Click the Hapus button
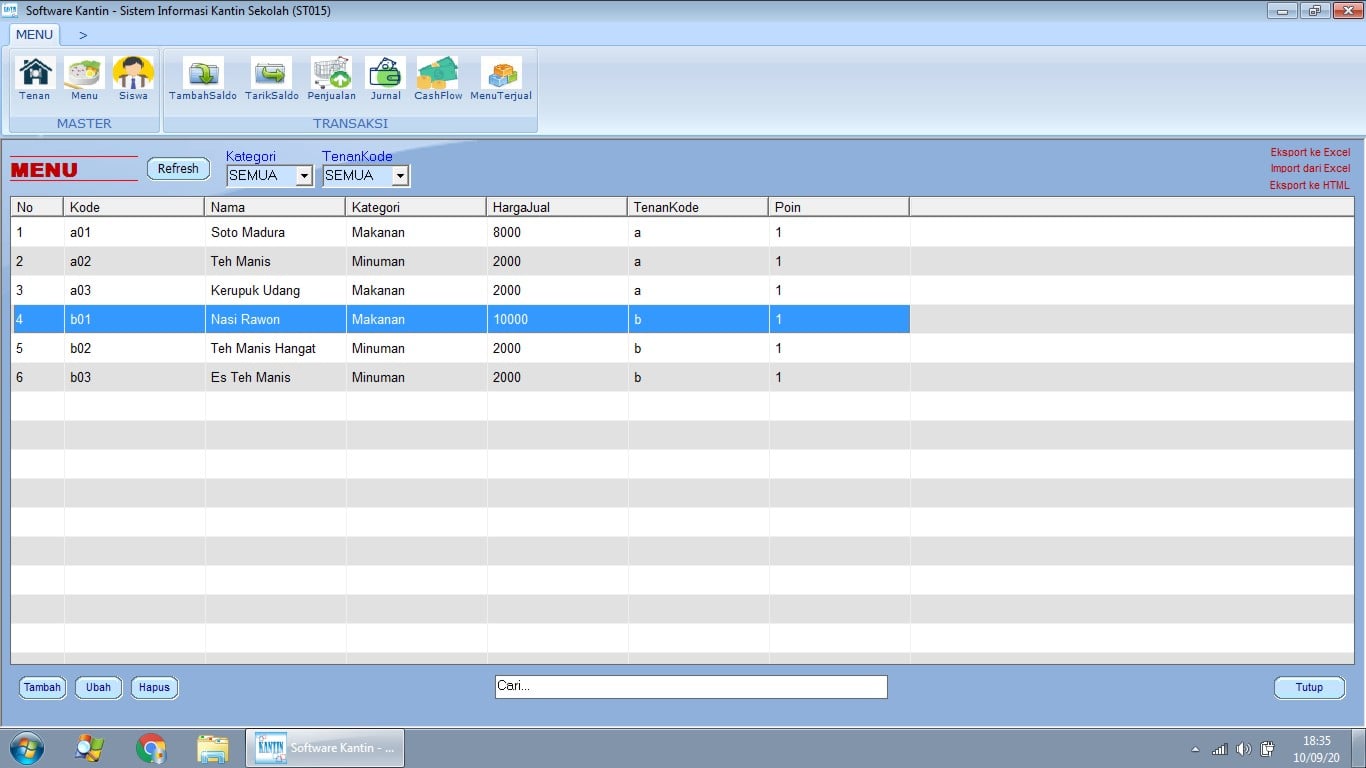The height and width of the screenshot is (768, 1366). coord(154,688)
